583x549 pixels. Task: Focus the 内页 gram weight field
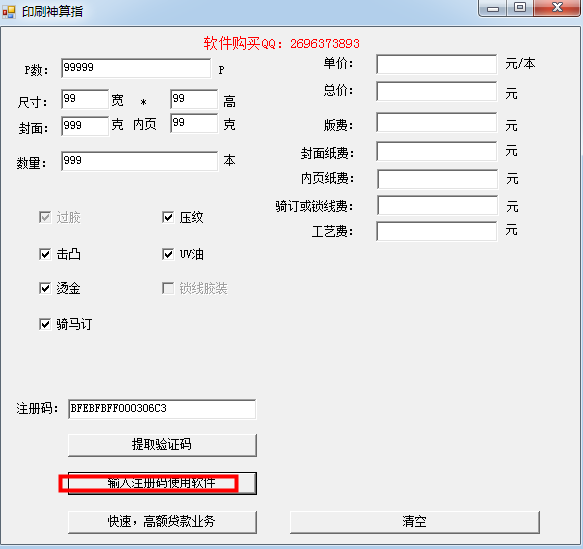194,123
